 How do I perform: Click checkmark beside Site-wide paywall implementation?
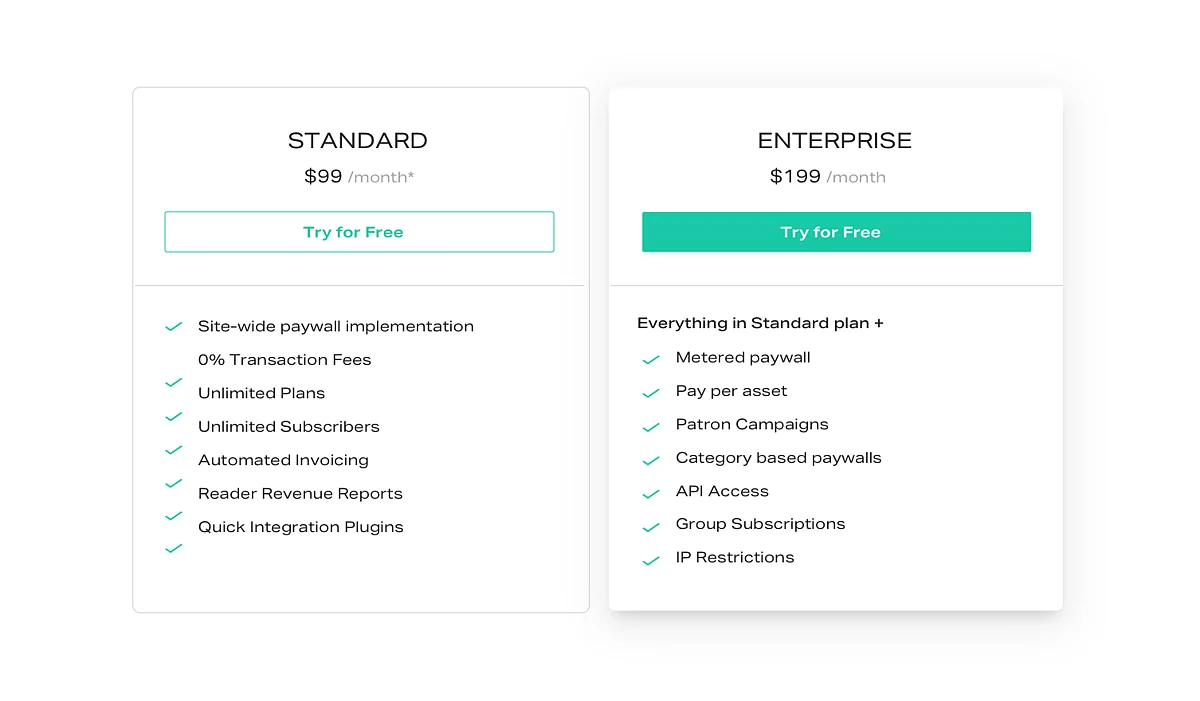coord(173,327)
